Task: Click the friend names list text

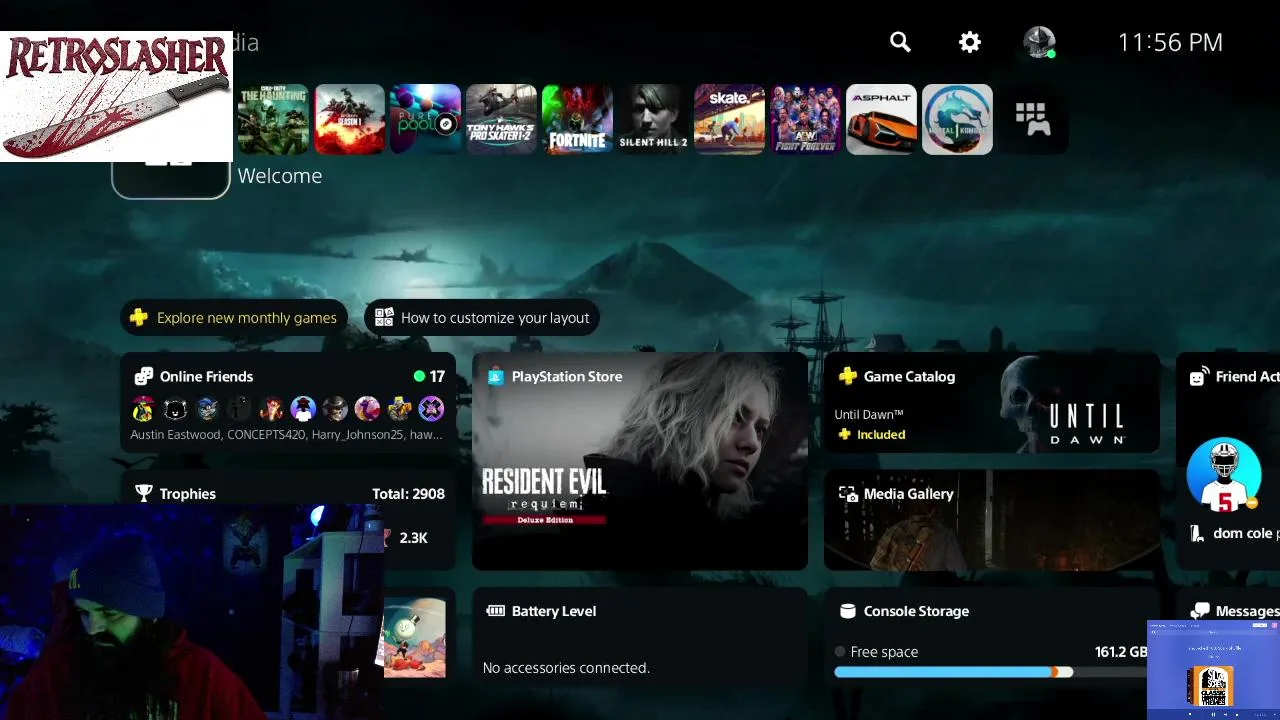Action: pos(286,435)
